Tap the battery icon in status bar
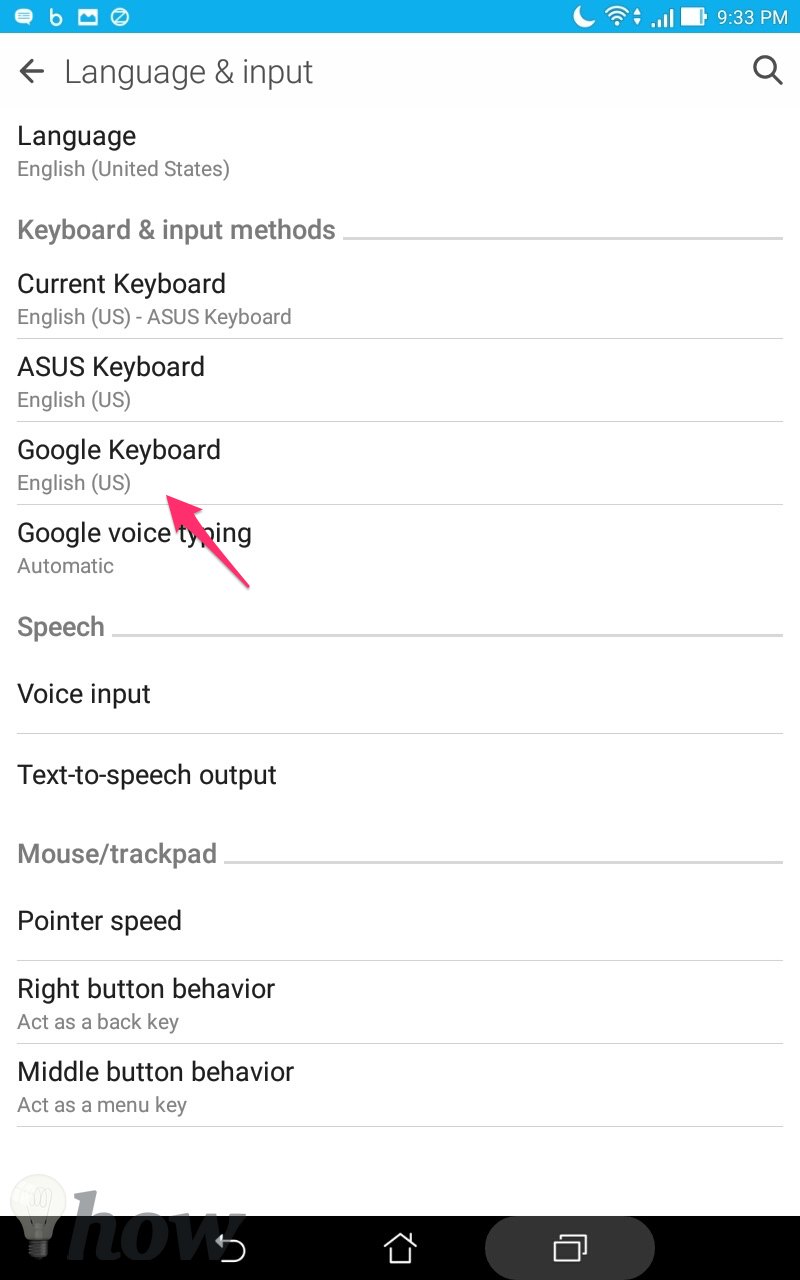The height and width of the screenshot is (1280, 800). click(694, 17)
